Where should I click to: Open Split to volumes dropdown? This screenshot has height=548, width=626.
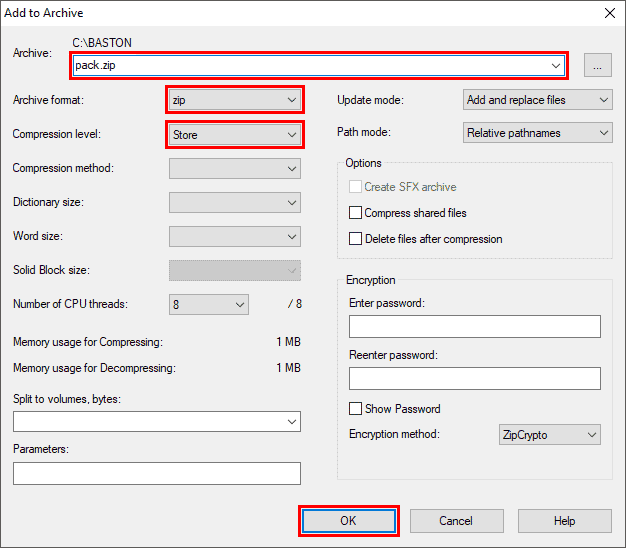157,422
